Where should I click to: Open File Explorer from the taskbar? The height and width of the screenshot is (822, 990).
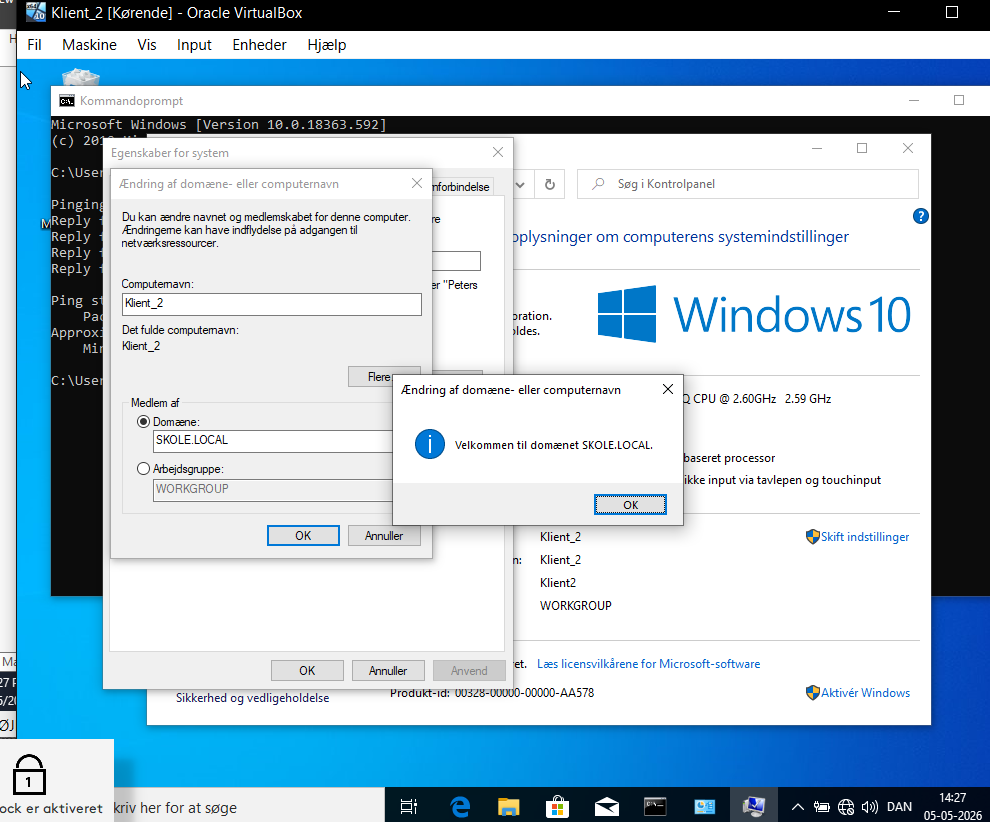508,806
